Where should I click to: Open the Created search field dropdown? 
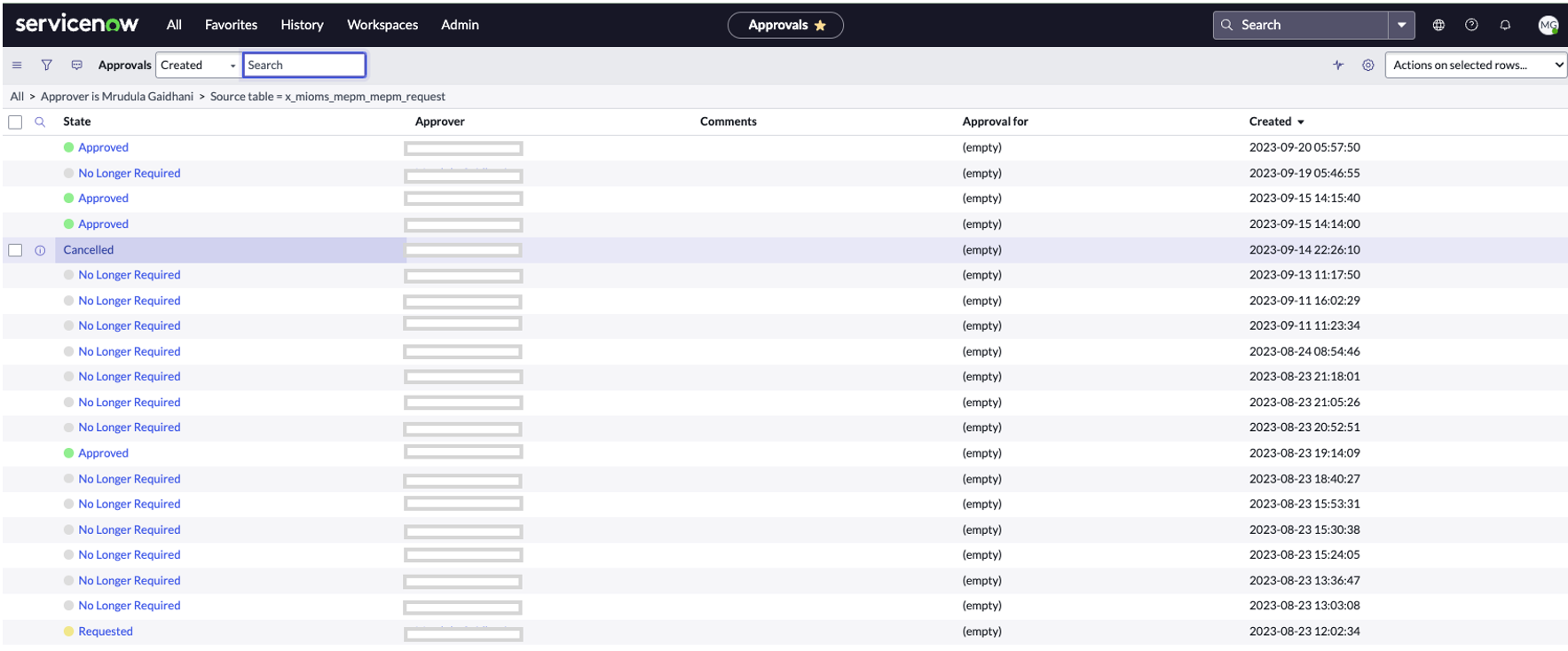[x=198, y=65]
